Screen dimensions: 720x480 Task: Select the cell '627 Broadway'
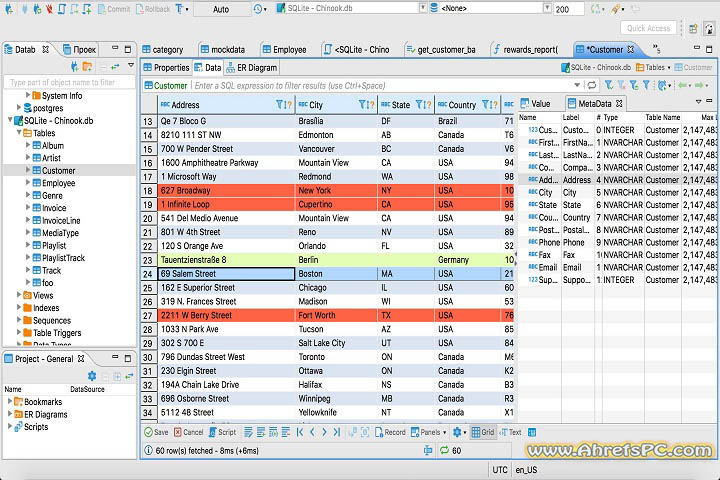click(226, 190)
